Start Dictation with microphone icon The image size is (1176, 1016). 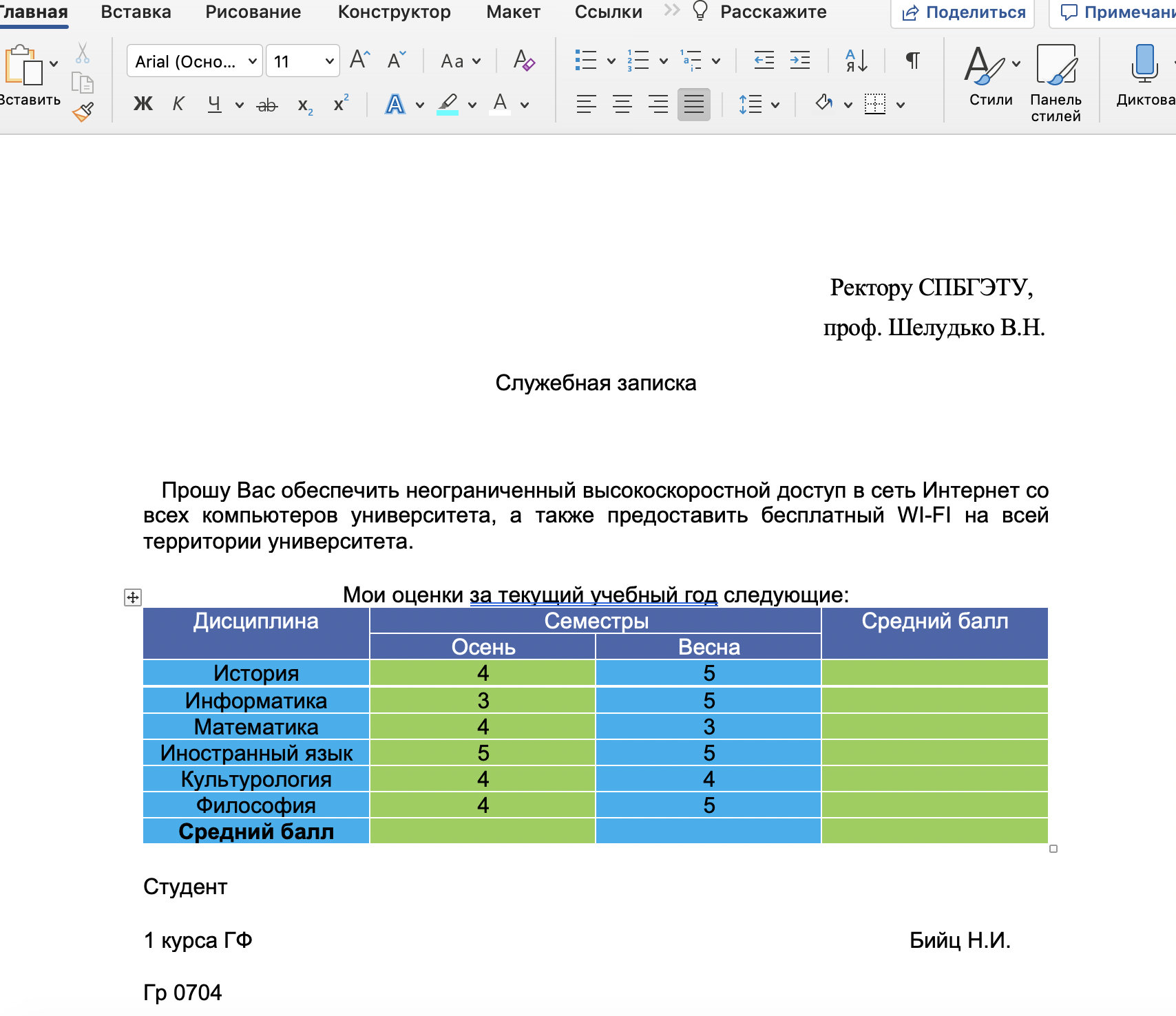click(x=1144, y=64)
